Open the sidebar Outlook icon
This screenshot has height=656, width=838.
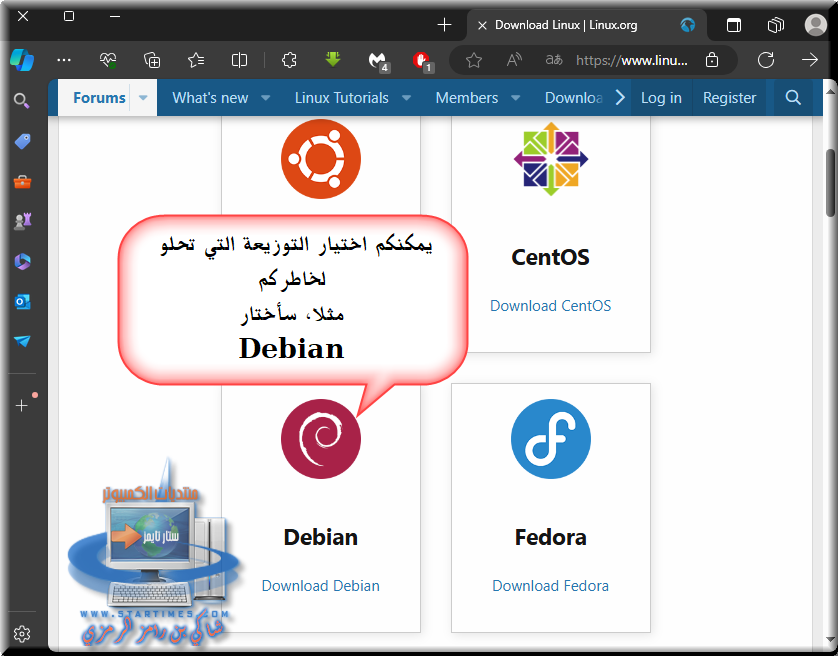(22, 302)
